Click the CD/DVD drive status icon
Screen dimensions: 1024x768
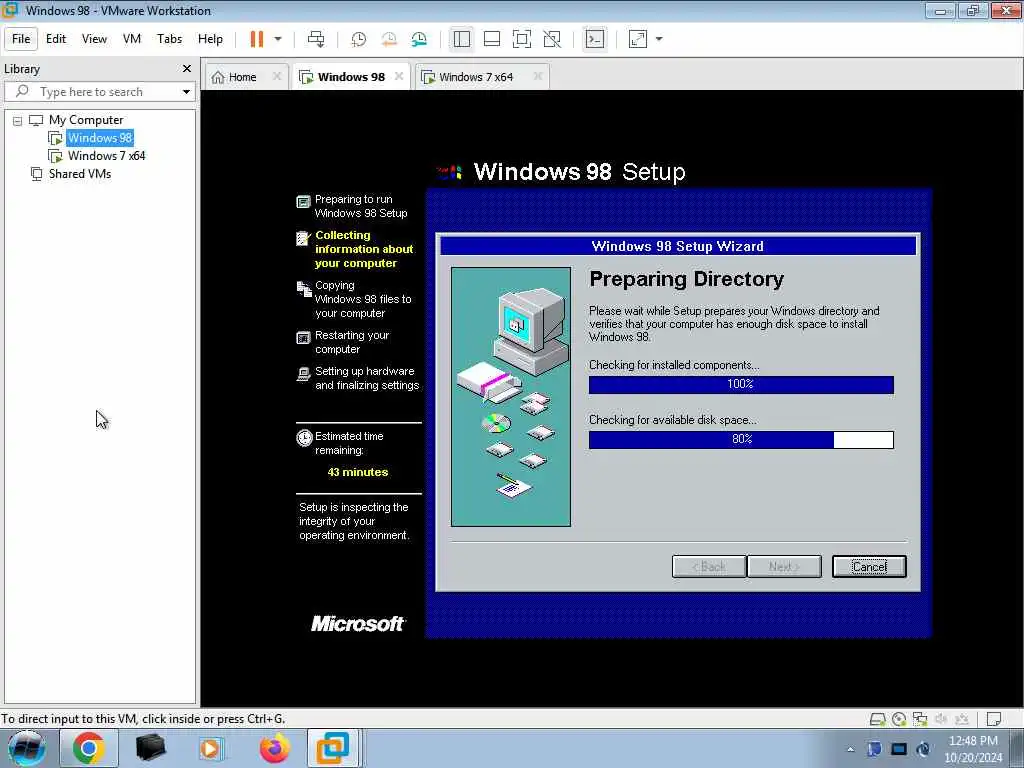899,719
